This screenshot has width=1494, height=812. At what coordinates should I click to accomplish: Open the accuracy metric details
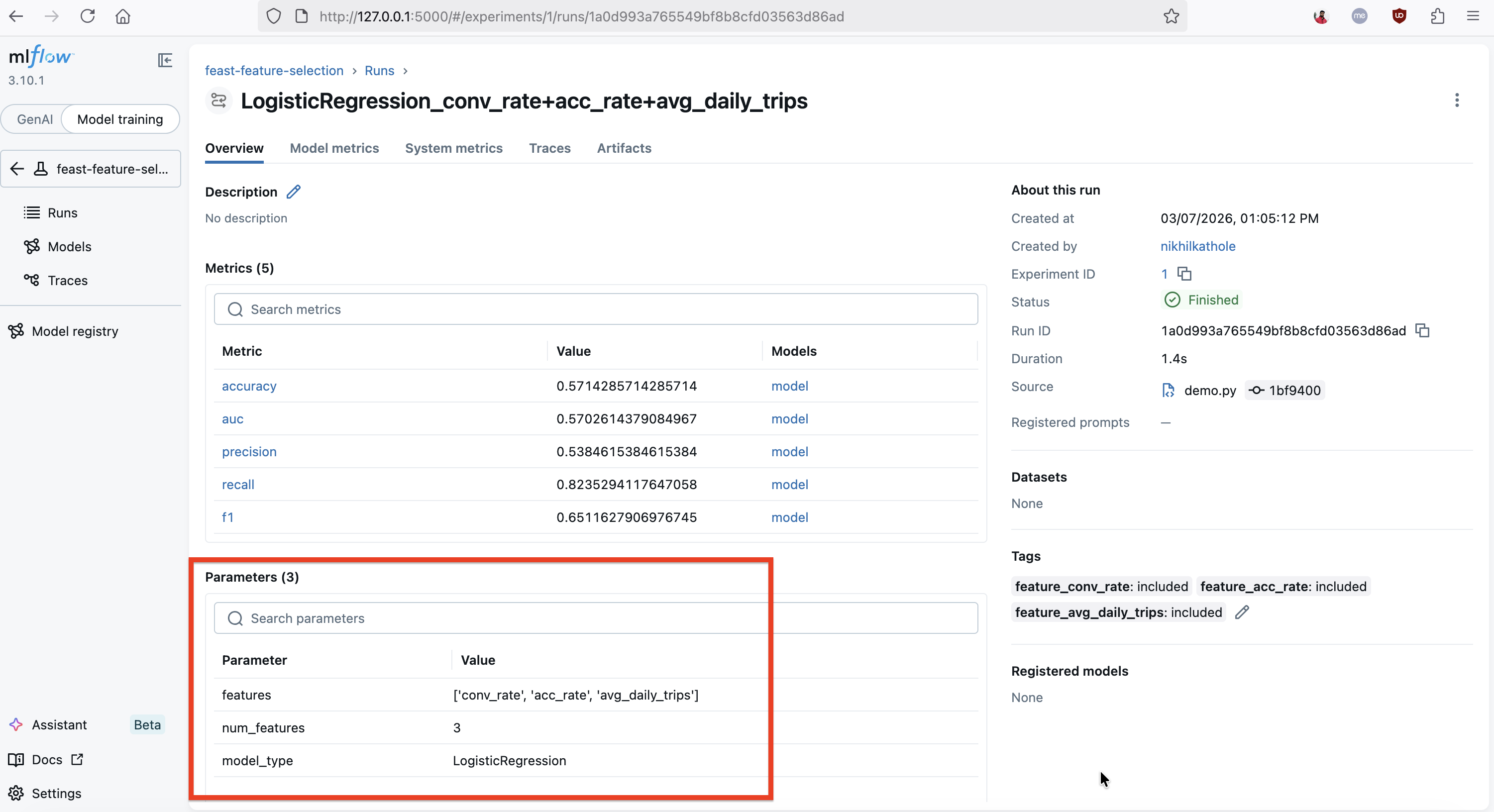249,386
